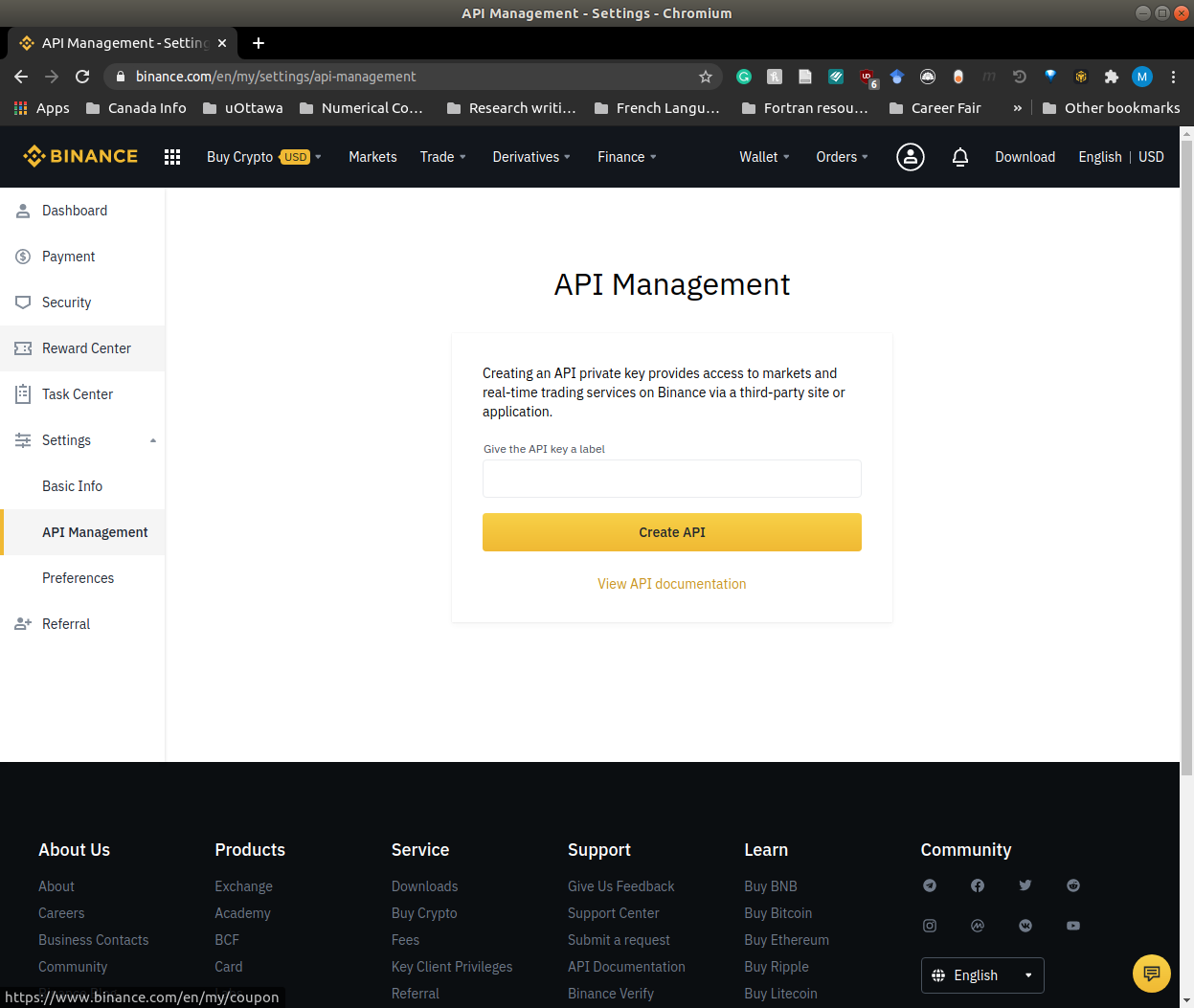Screen dimensions: 1194x1008
Task: Expand the Trade dropdown menu
Action: tap(442, 157)
